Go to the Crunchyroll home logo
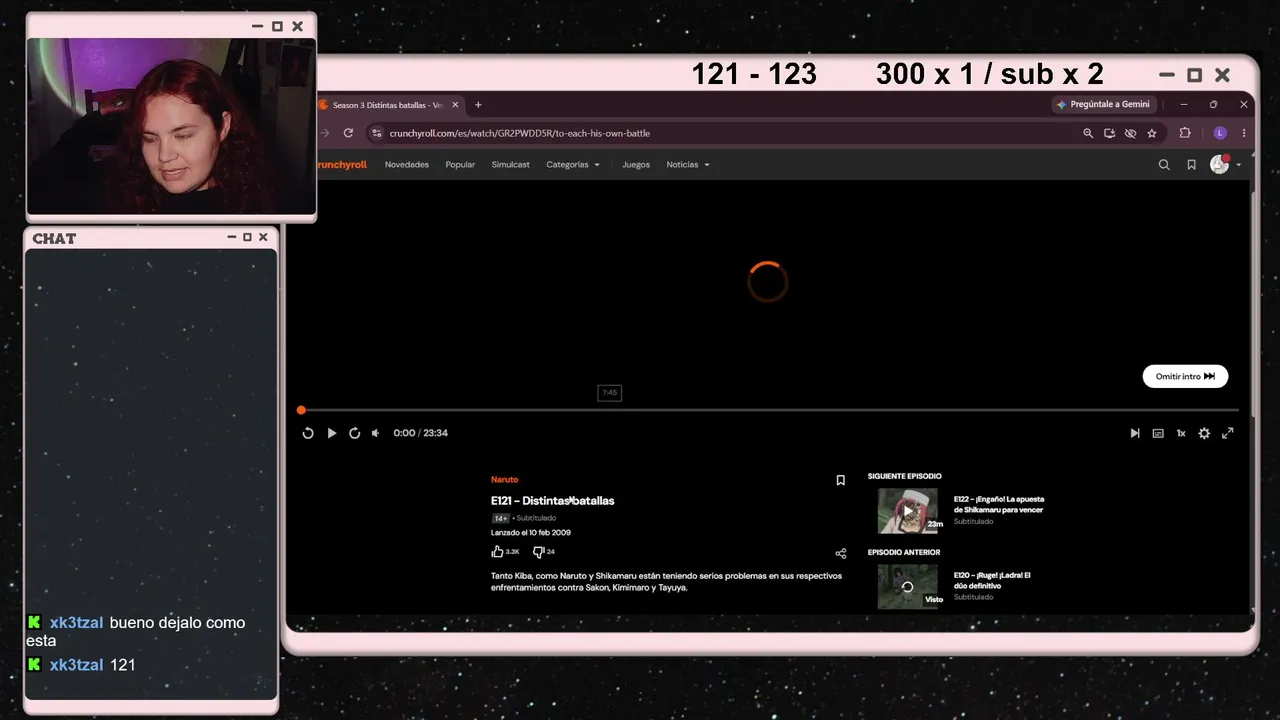 [342, 165]
